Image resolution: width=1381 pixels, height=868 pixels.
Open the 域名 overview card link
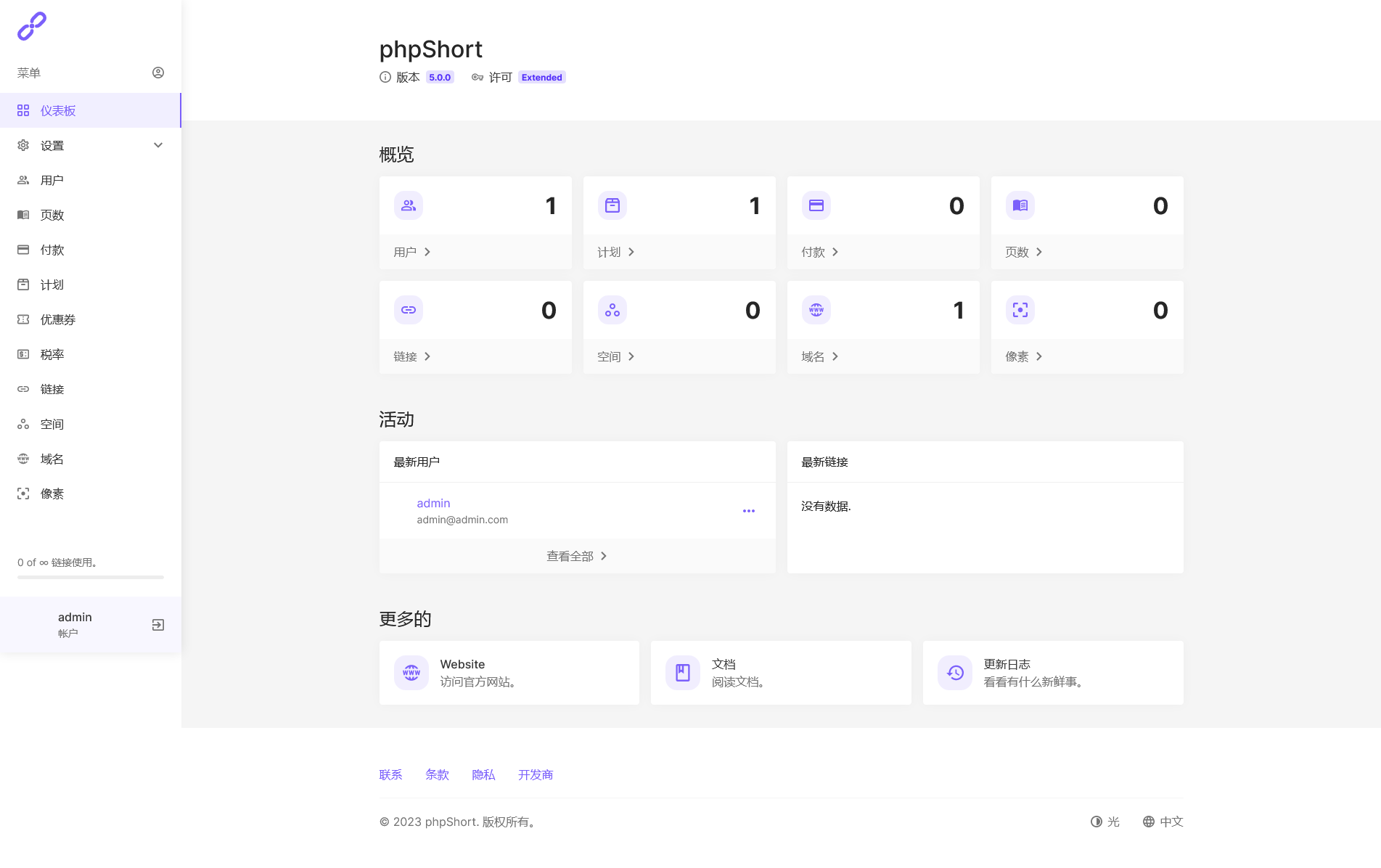(x=820, y=356)
